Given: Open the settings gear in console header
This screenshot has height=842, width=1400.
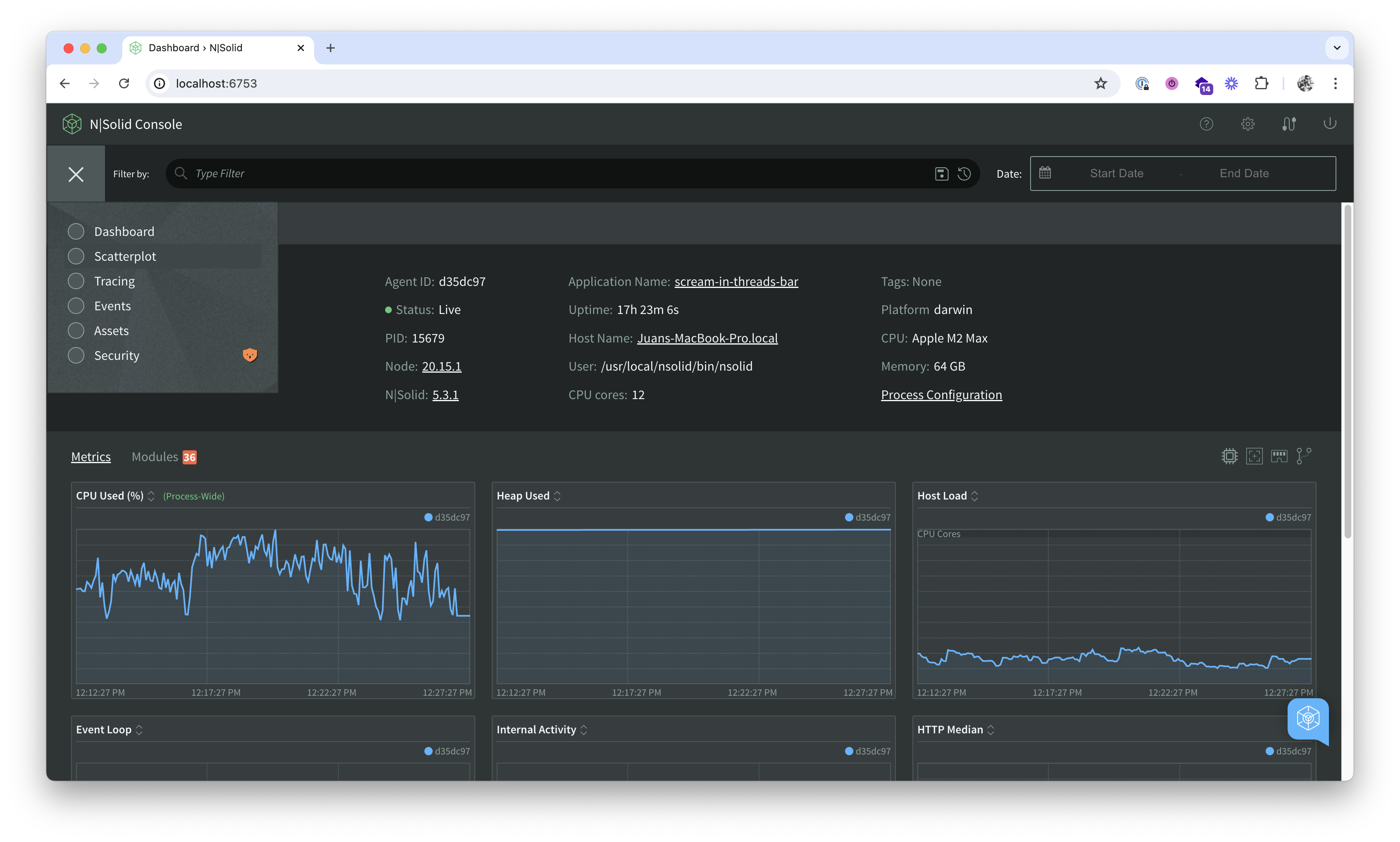Looking at the screenshot, I should (x=1248, y=124).
